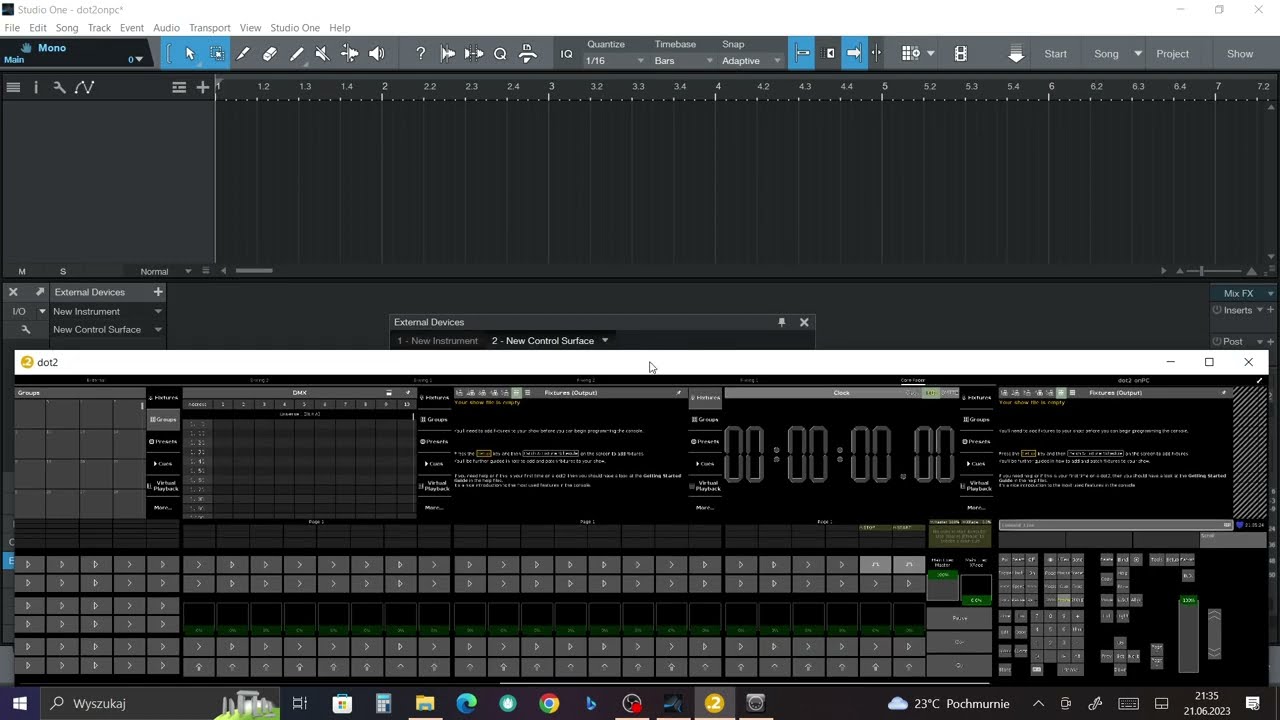Open dot2 from the Windows taskbar
This screenshot has height=720, width=1280.
pos(714,703)
